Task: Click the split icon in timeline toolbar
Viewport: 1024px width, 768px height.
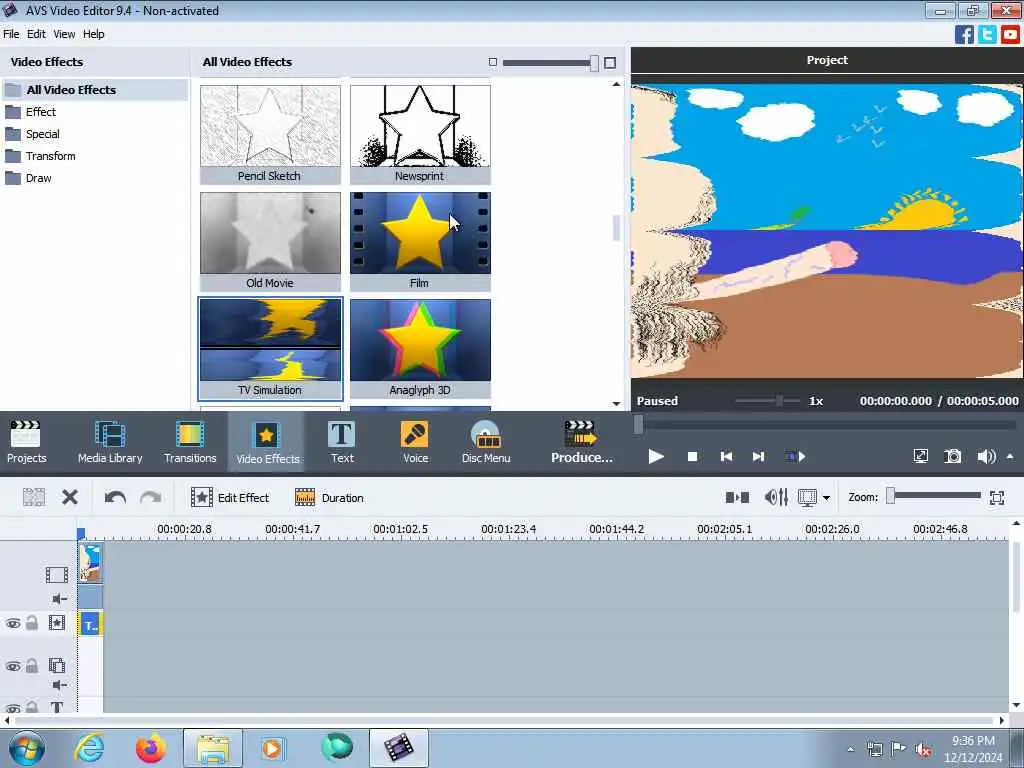Action: coord(34,498)
